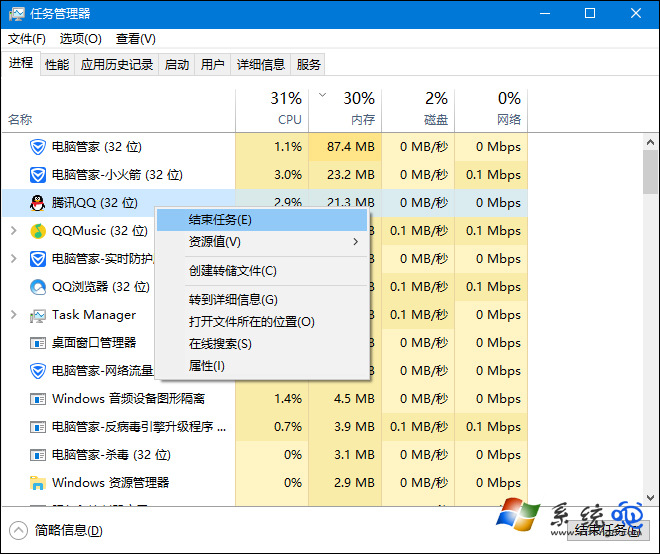
Task: Click the 电脑管家 shield icon in first row
Action: (x=38, y=147)
